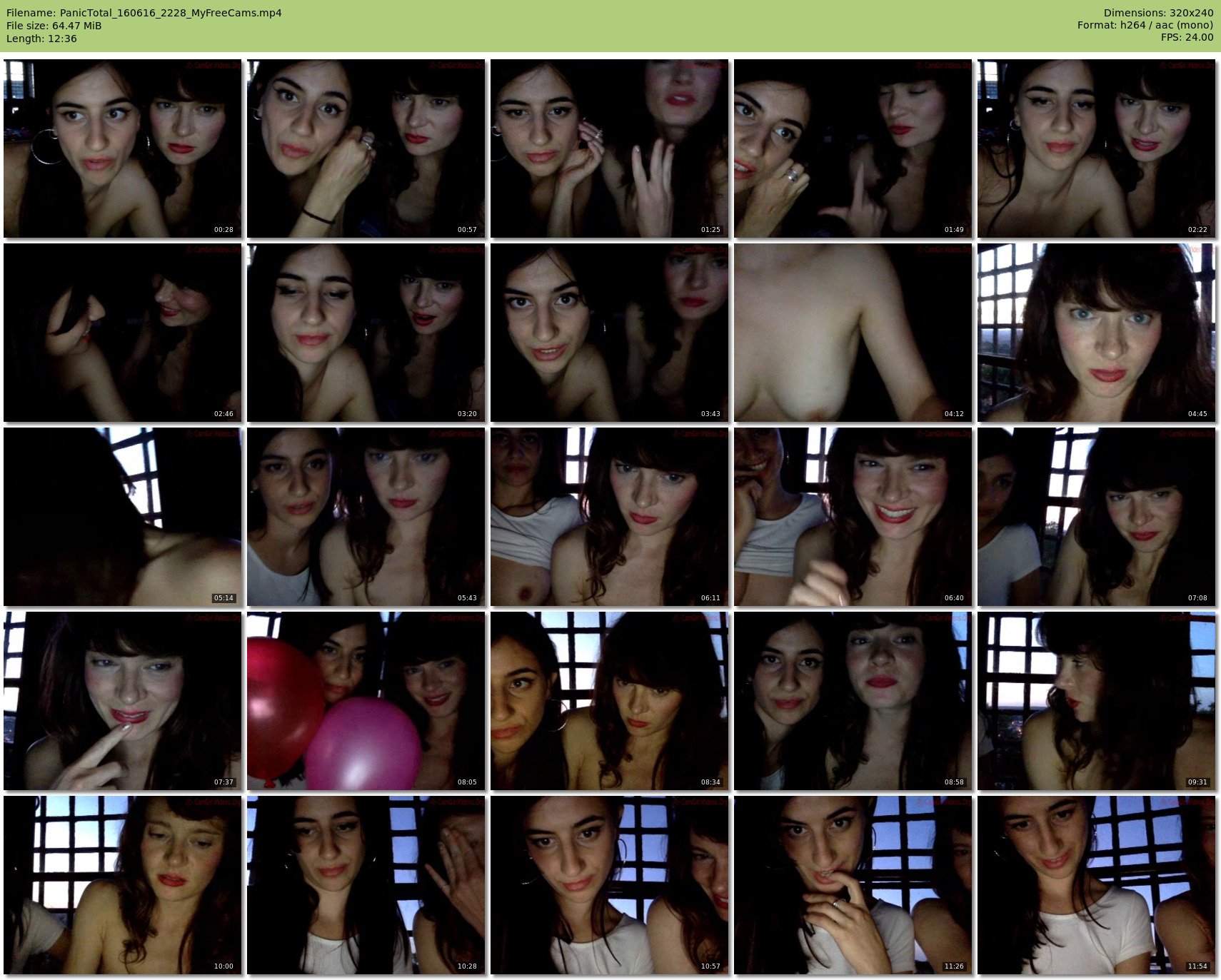Click the Length 12:36 label
Image resolution: width=1221 pixels, height=980 pixels.
pos(41,39)
